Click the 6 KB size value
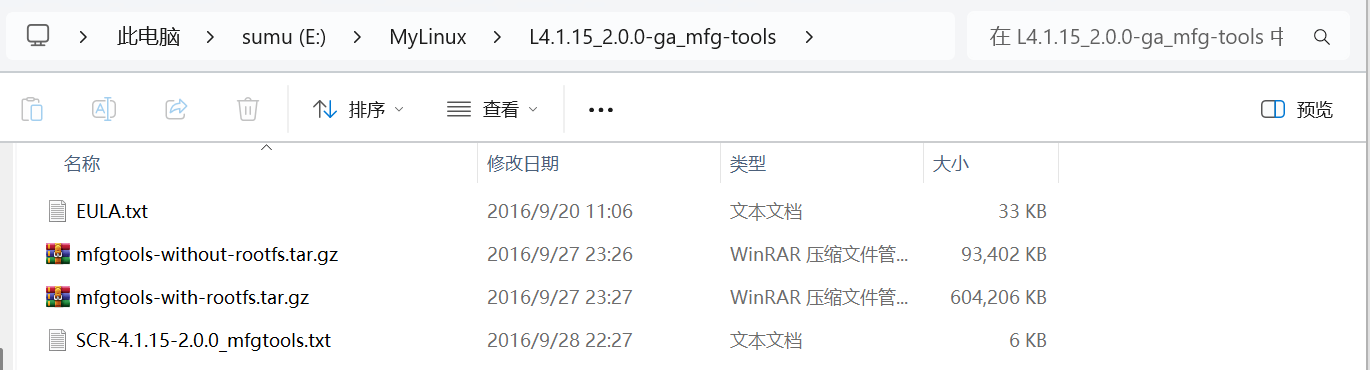The height and width of the screenshot is (370, 1370). click(1028, 340)
